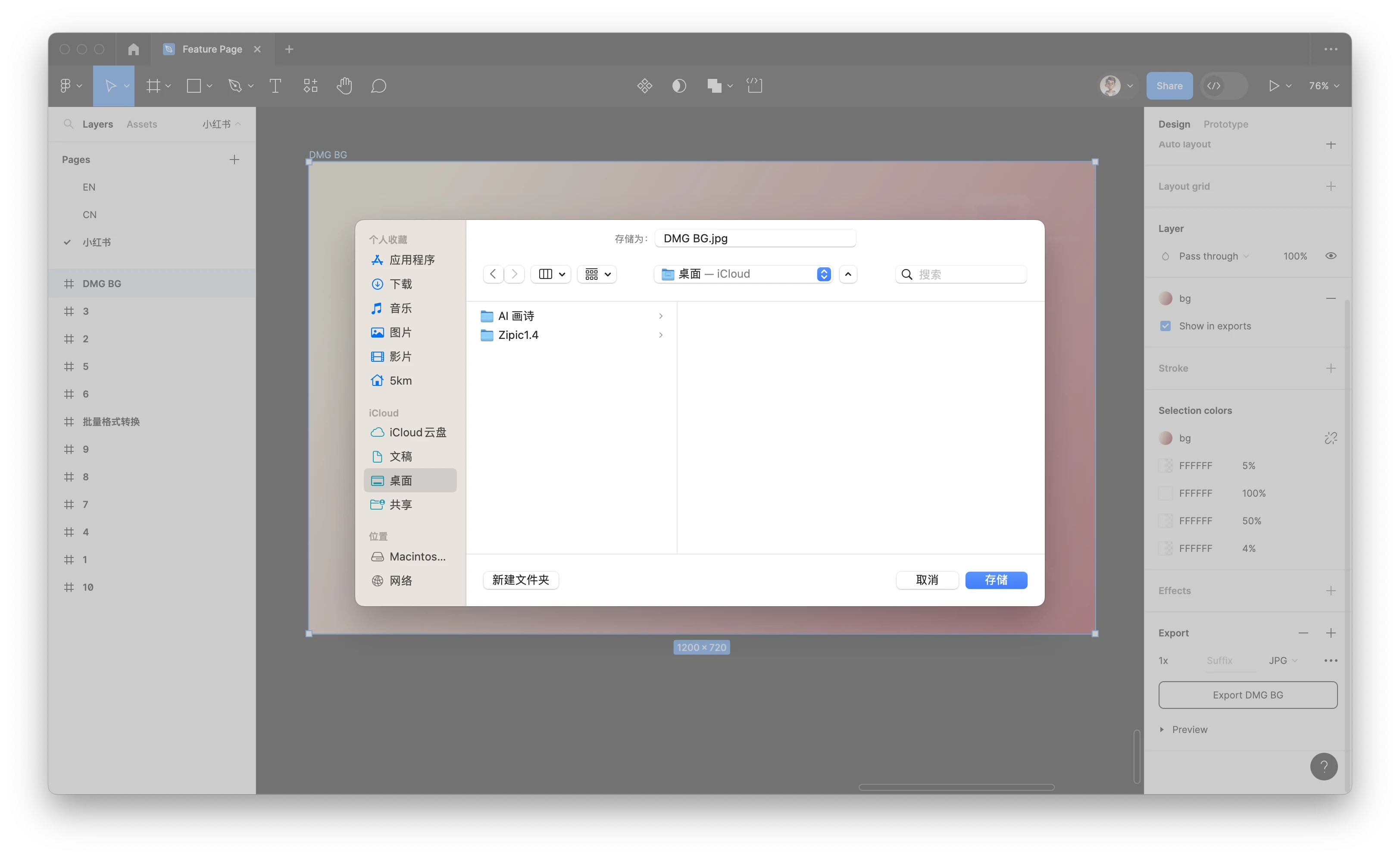Expand the Preview disclosure triangle

pos(1162,730)
